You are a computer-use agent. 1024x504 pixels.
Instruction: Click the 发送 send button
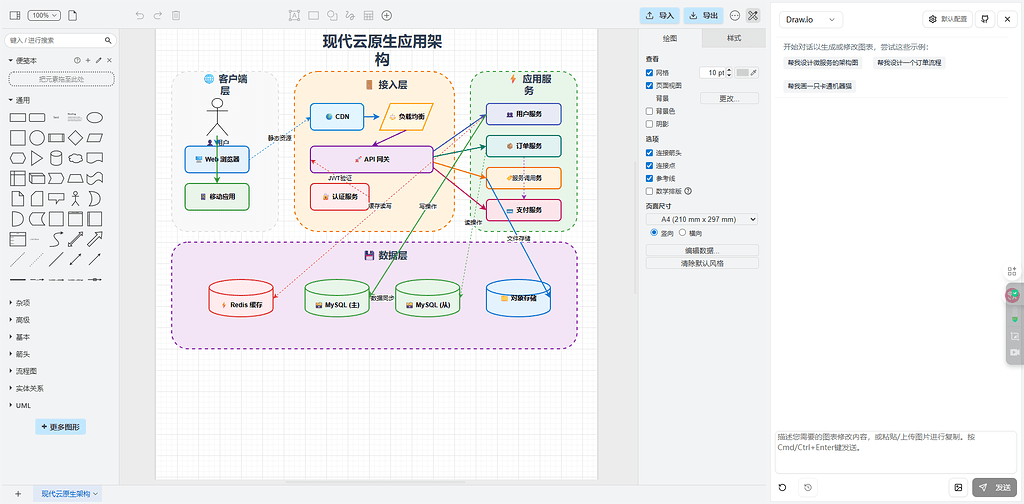(x=995, y=487)
